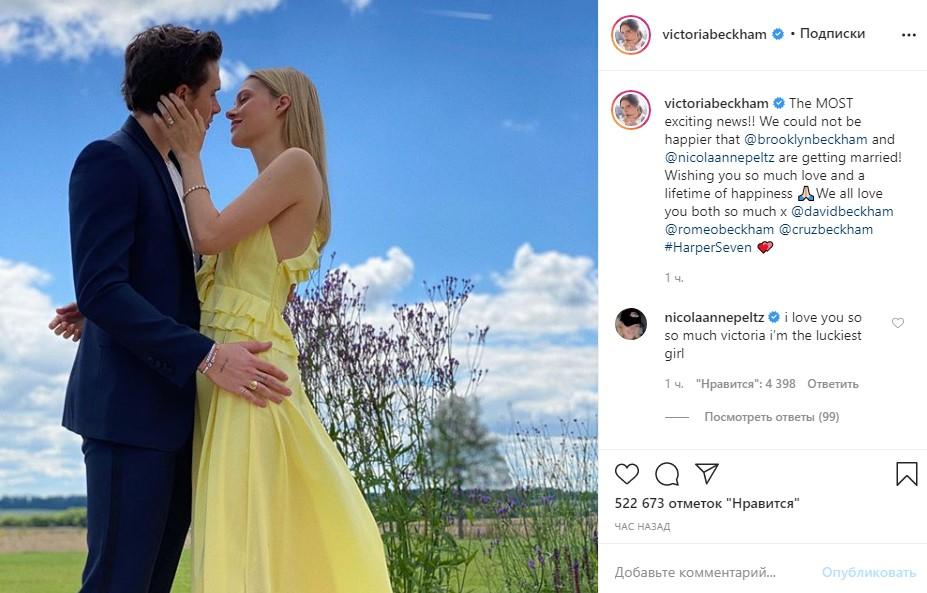Open the @cruzbeckham mention link
The width and height of the screenshot is (927, 593).
point(825,229)
